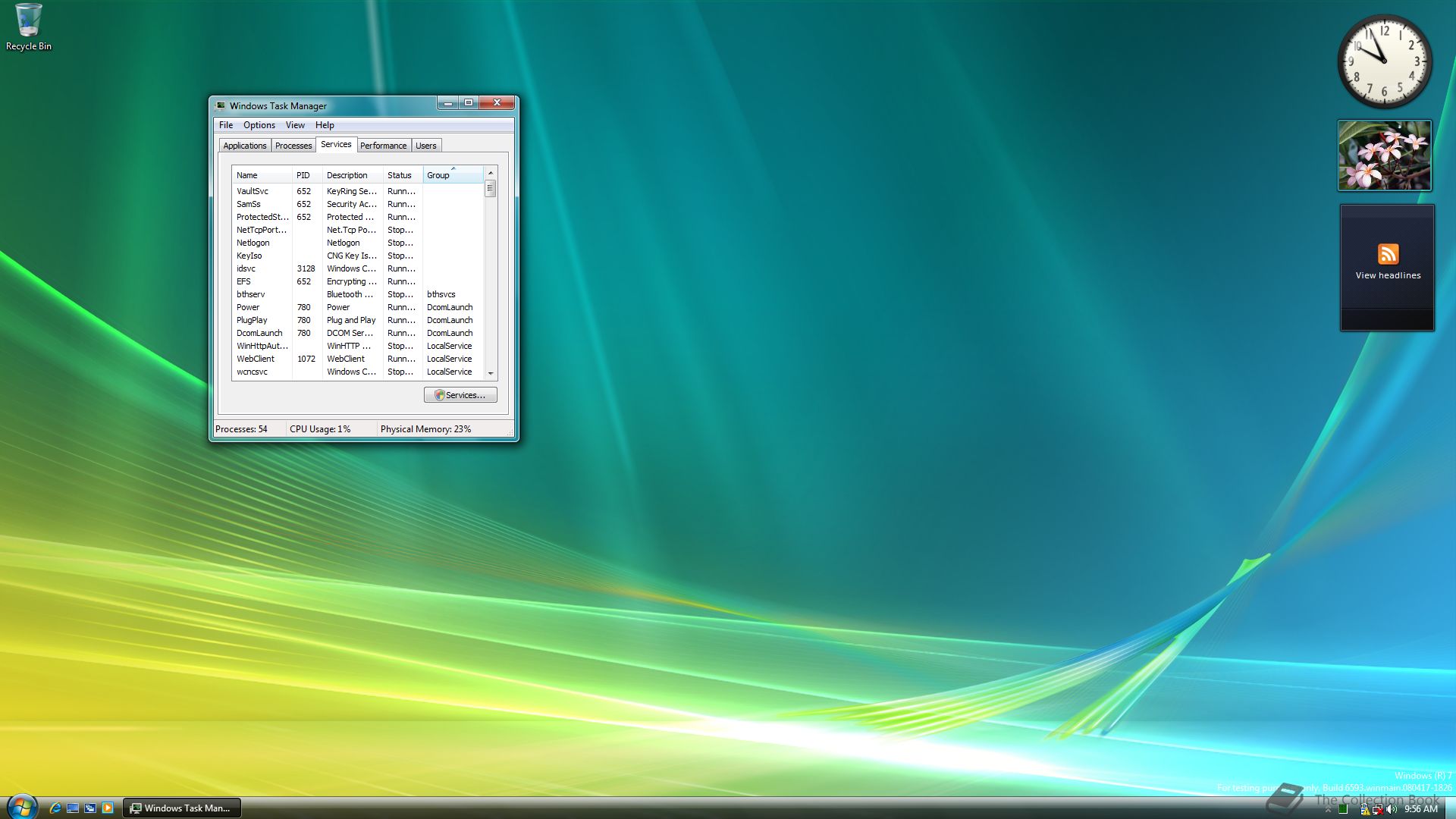Open the Options menu
Screen dimensions: 1456x819
tap(259, 125)
